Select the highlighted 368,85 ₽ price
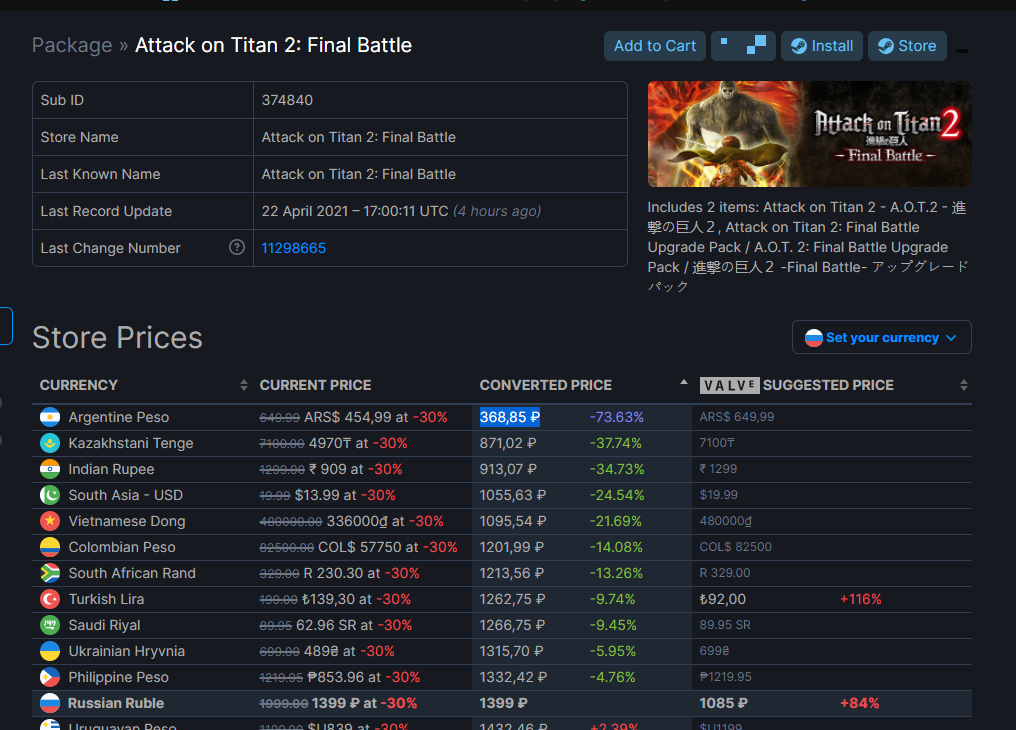 point(509,417)
